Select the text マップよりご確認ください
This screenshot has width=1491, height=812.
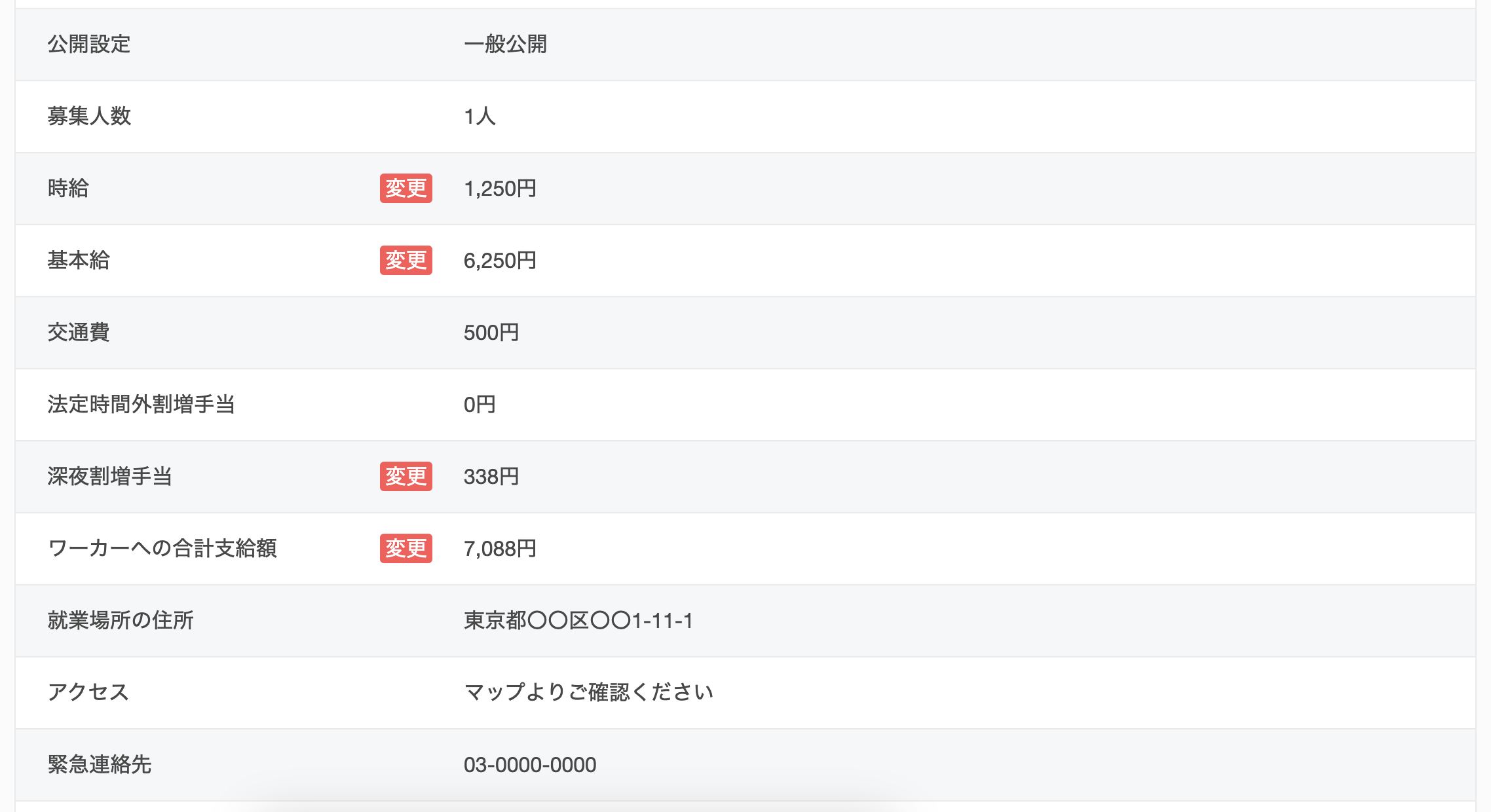pyautogui.click(x=589, y=693)
